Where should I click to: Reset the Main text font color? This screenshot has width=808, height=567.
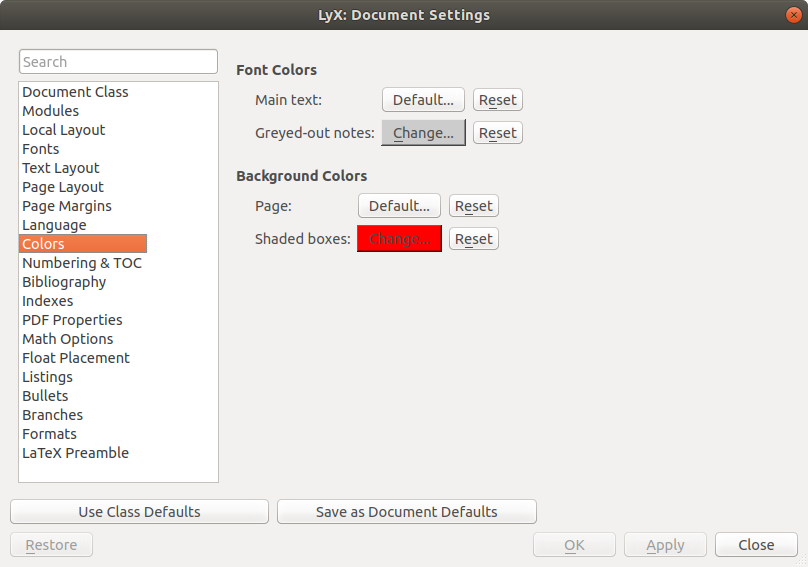(x=497, y=100)
